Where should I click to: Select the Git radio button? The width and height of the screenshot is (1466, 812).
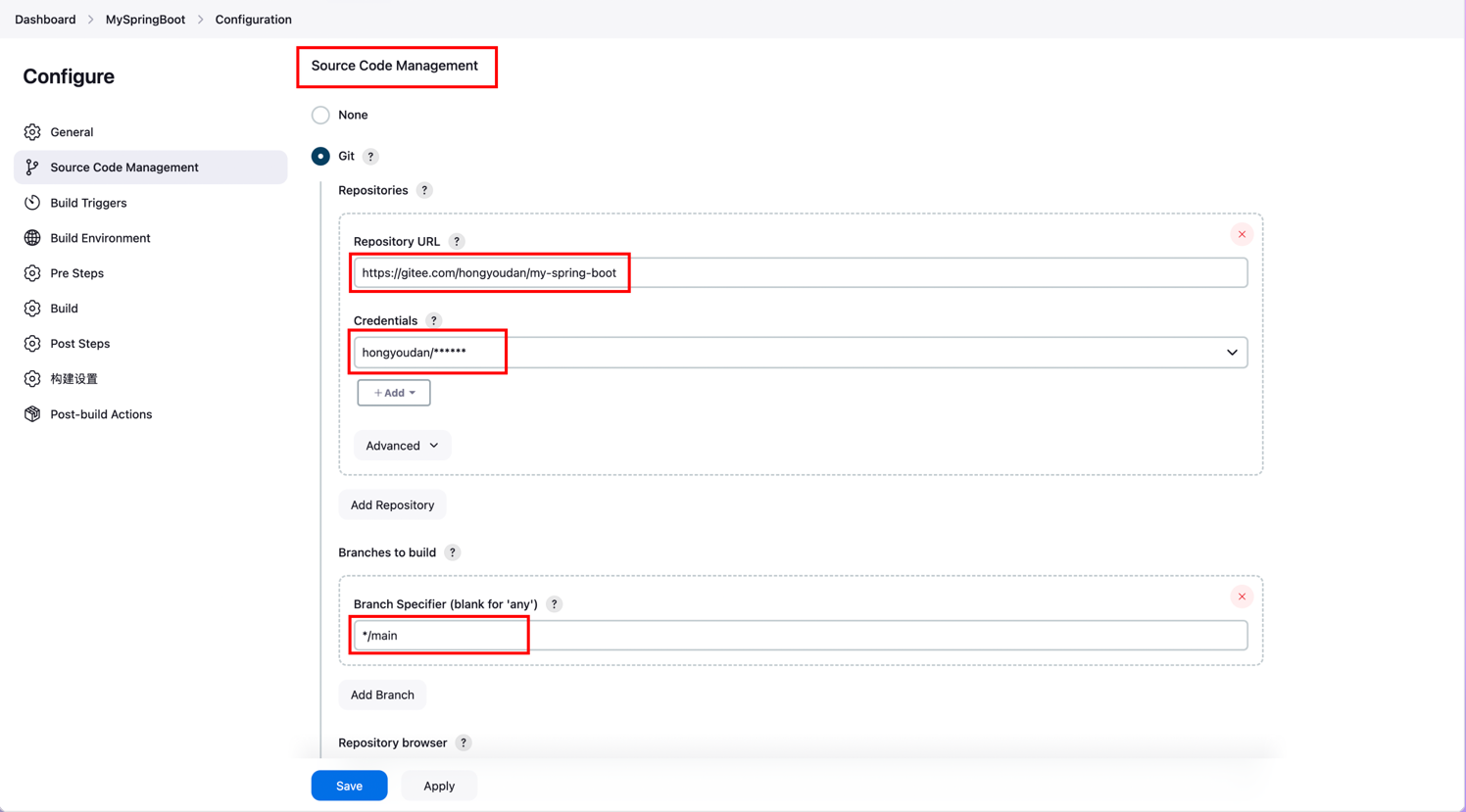320,157
